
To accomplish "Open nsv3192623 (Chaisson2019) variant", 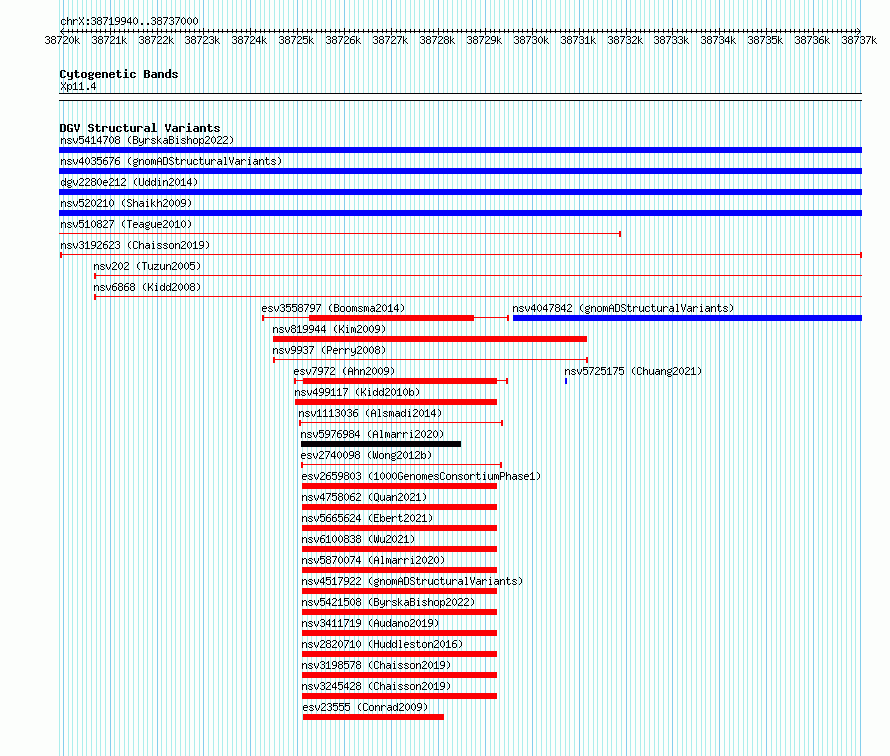I will [x=135, y=245].
